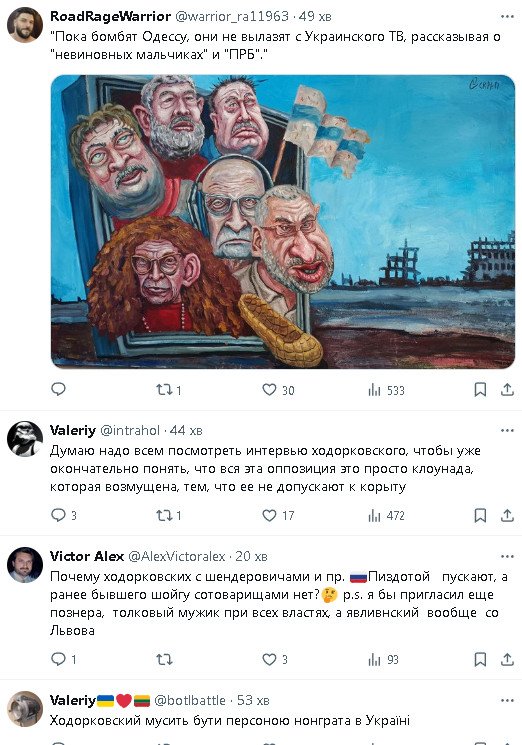Bookmark Valeriy @intrahol's tweet
Screen dimensions: 522x745
click(480, 516)
